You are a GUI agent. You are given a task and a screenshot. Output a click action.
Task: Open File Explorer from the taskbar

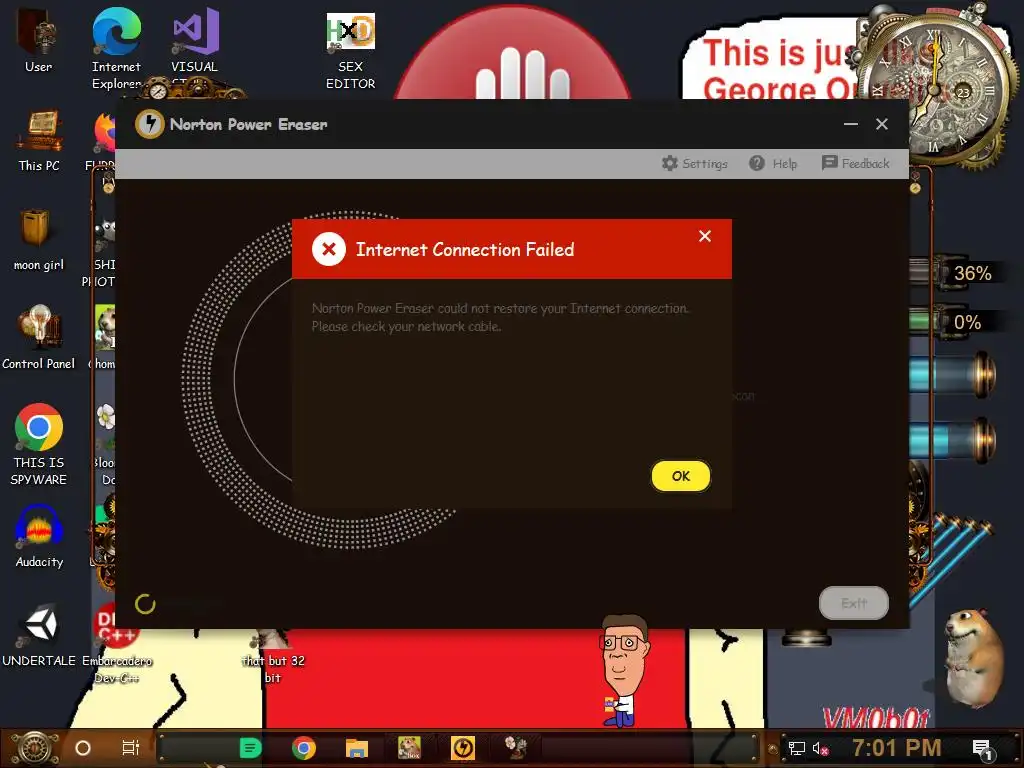357,748
